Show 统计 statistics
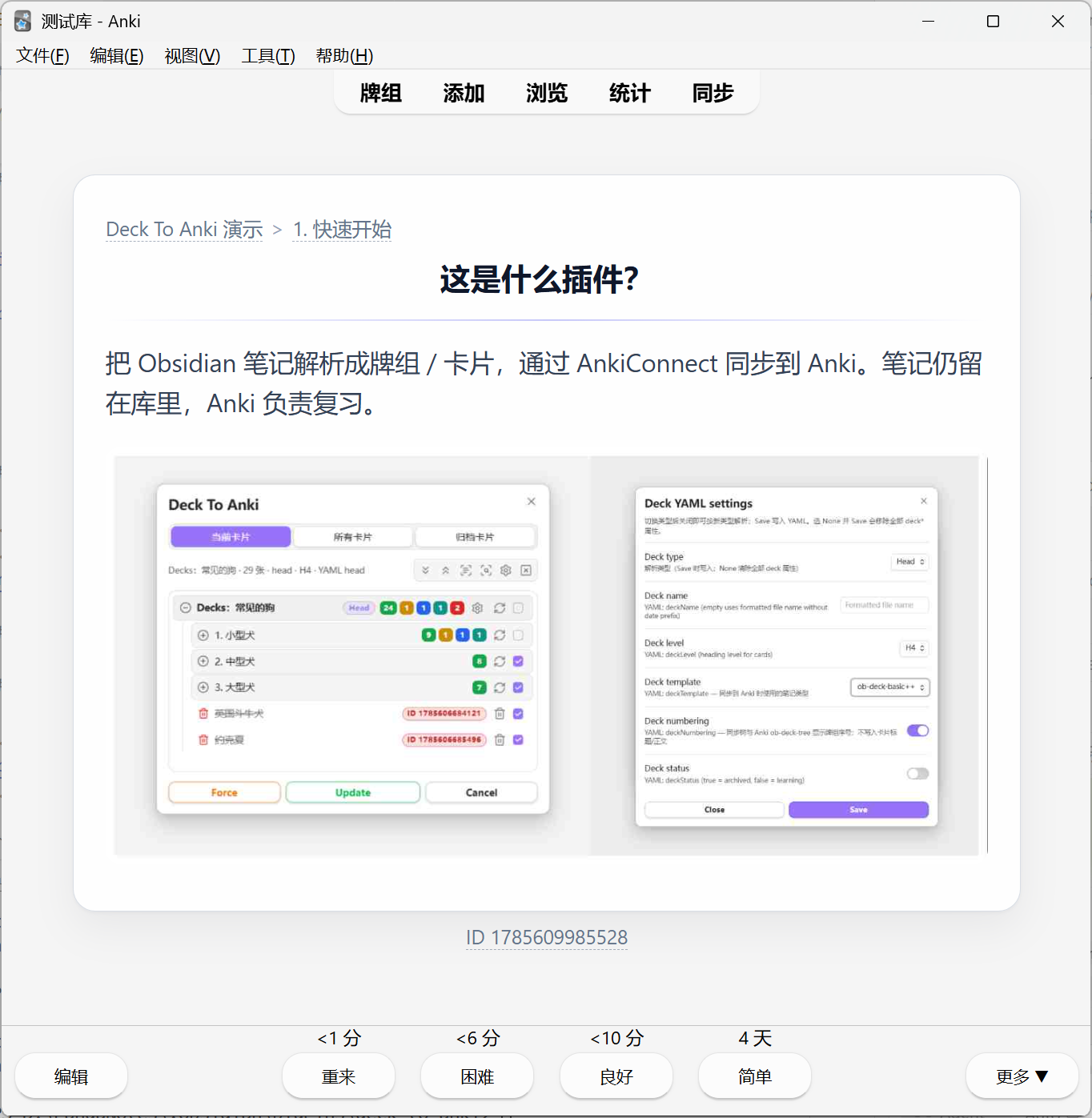 pyautogui.click(x=630, y=93)
